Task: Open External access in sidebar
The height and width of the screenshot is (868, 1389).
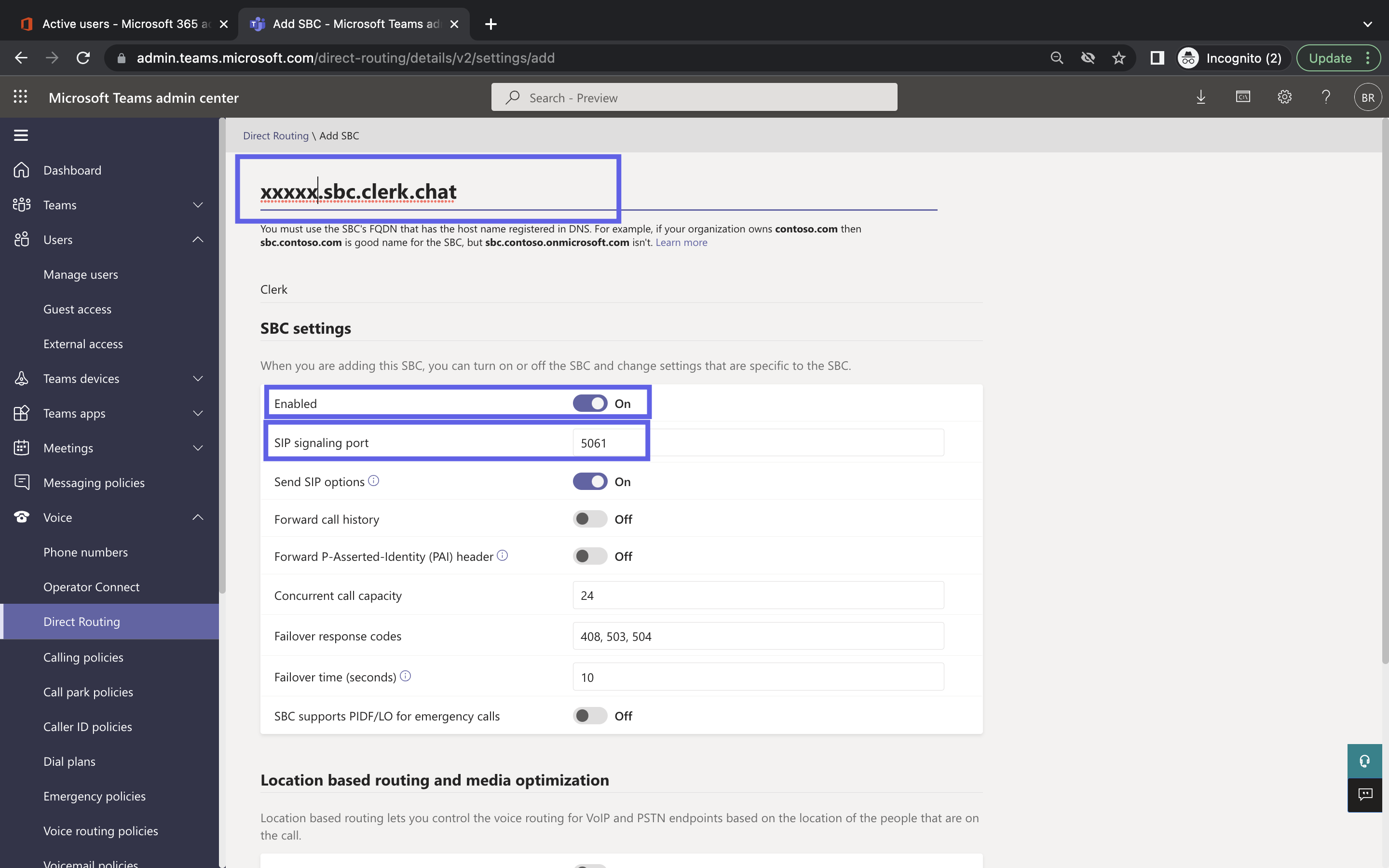Action: pyautogui.click(x=83, y=344)
